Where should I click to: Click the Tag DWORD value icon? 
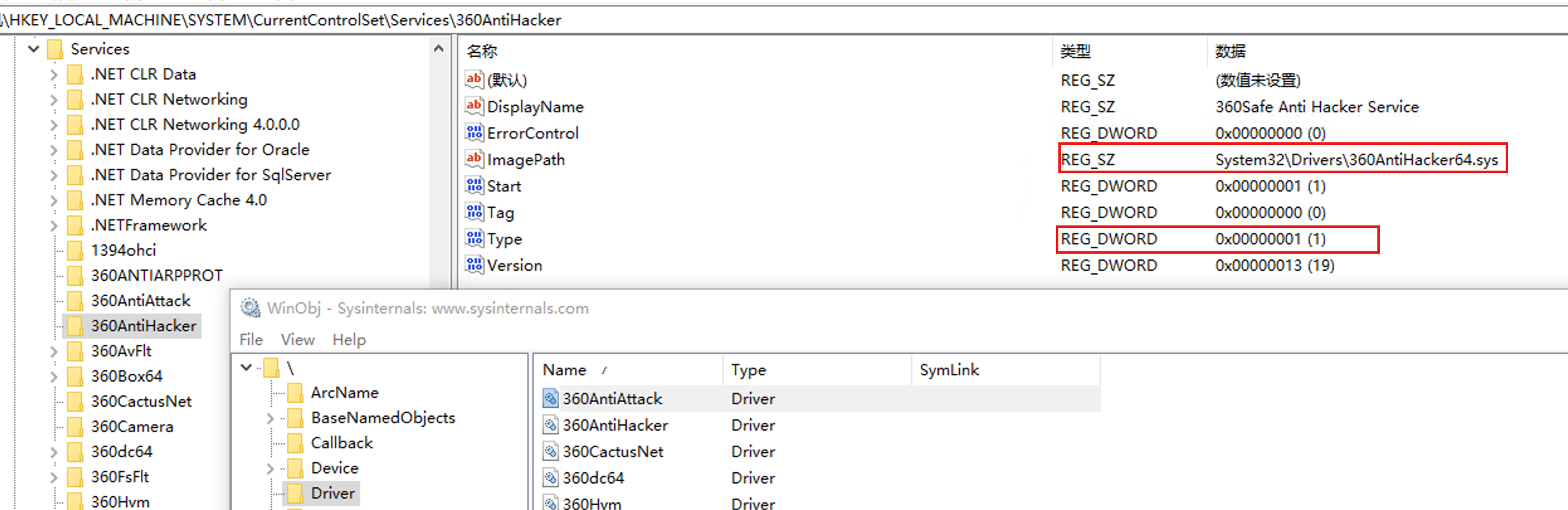click(474, 212)
